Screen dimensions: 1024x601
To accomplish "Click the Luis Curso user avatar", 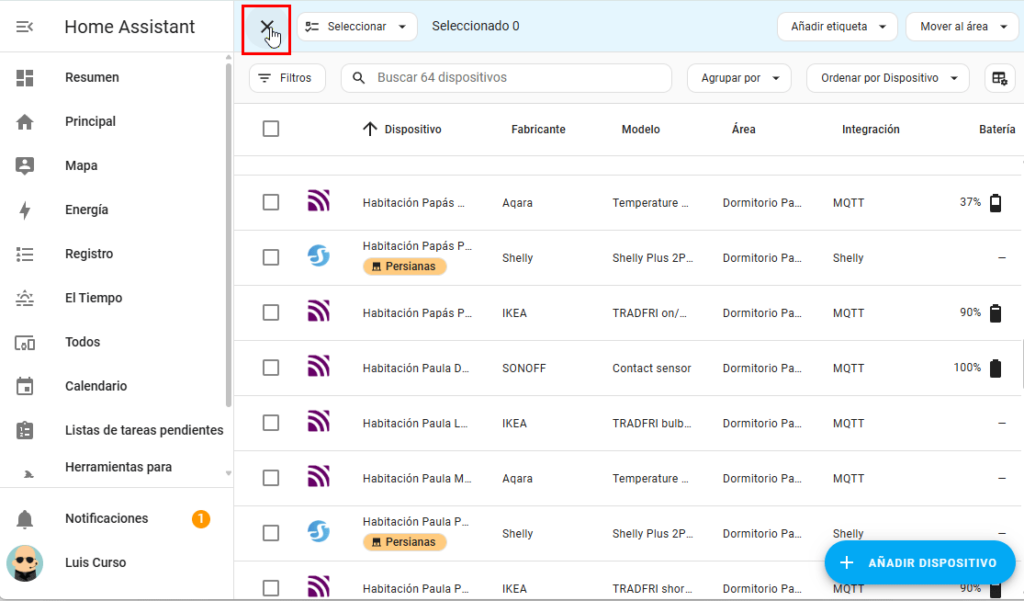I will (25, 563).
